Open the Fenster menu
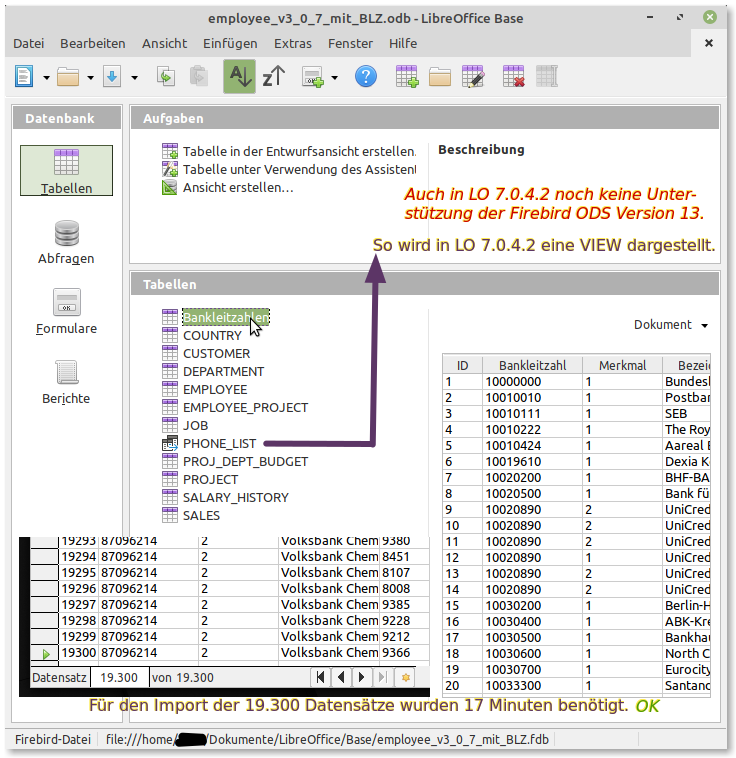 tap(350, 44)
